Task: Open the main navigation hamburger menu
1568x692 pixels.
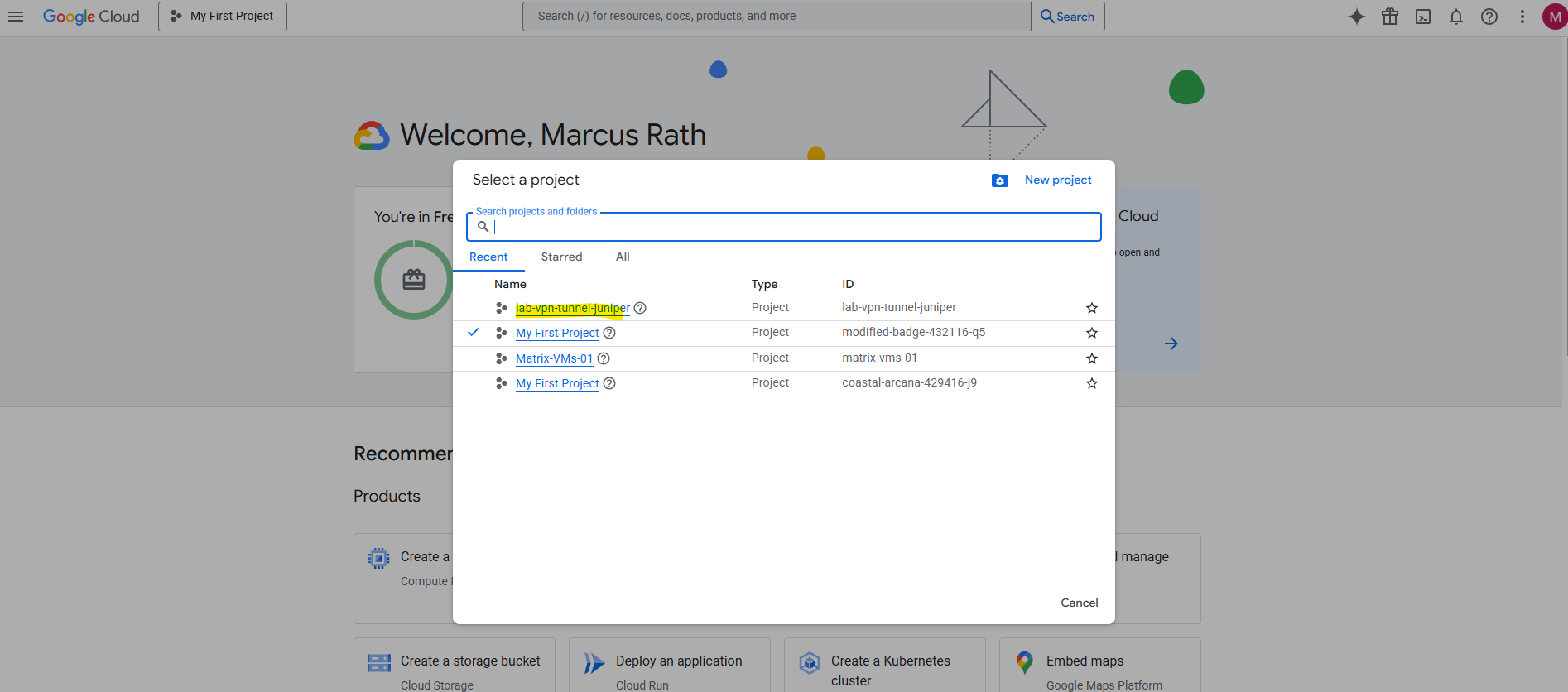Action: pyautogui.click(x=16, y=17)
